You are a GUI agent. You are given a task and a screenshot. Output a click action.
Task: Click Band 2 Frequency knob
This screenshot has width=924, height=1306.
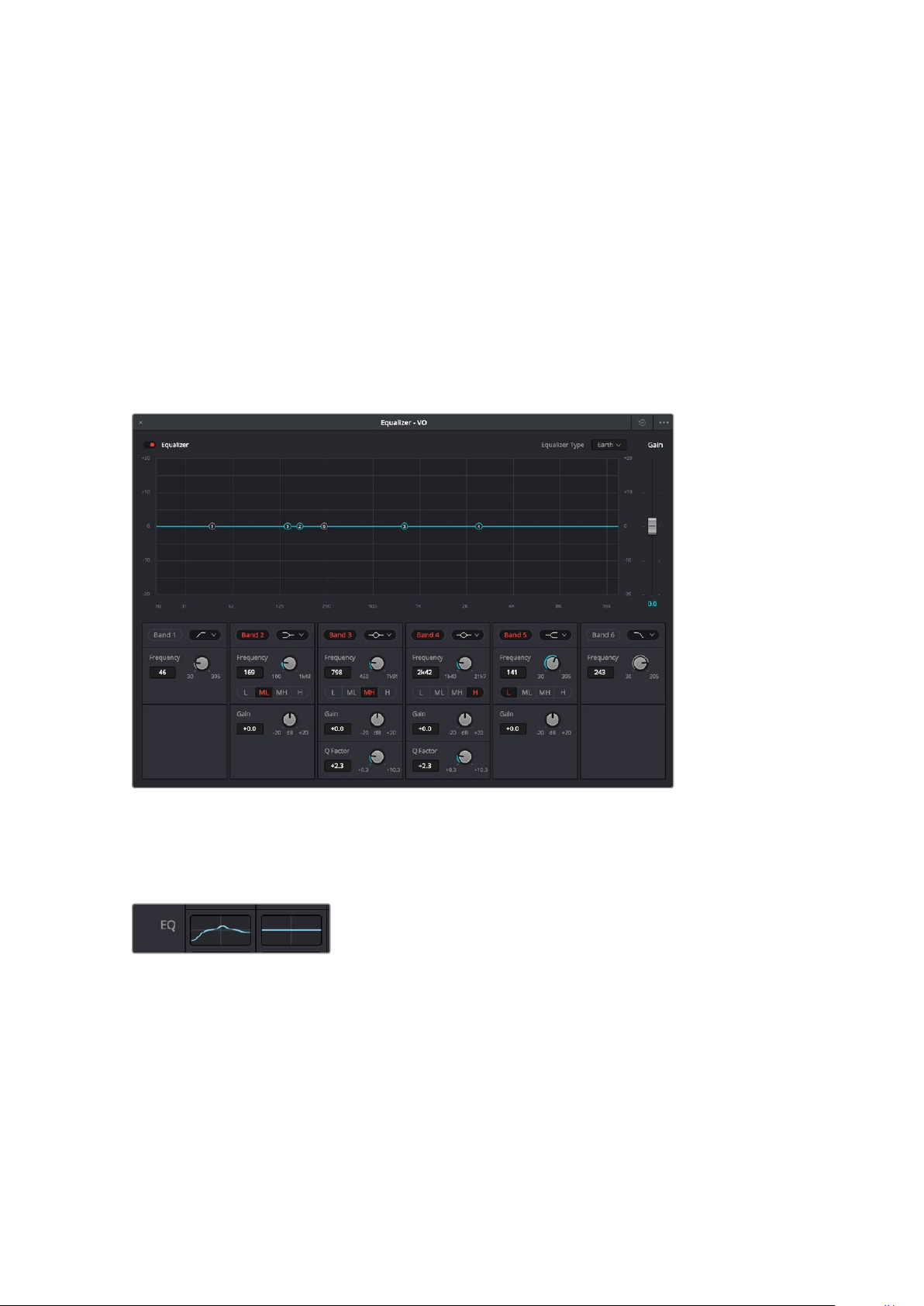289,663
